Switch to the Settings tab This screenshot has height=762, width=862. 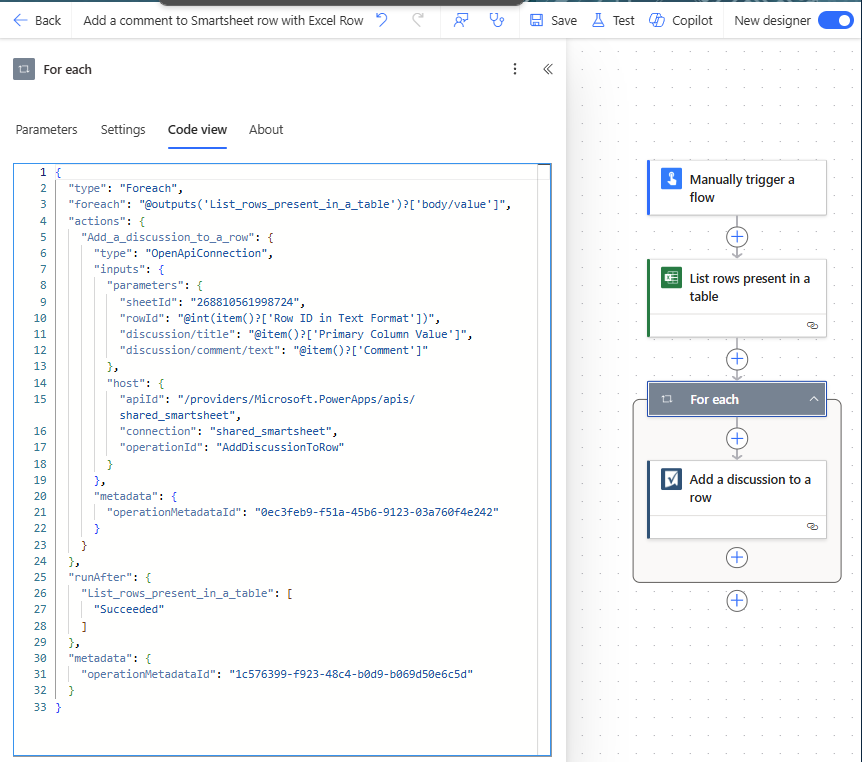[x=123, y=130]
